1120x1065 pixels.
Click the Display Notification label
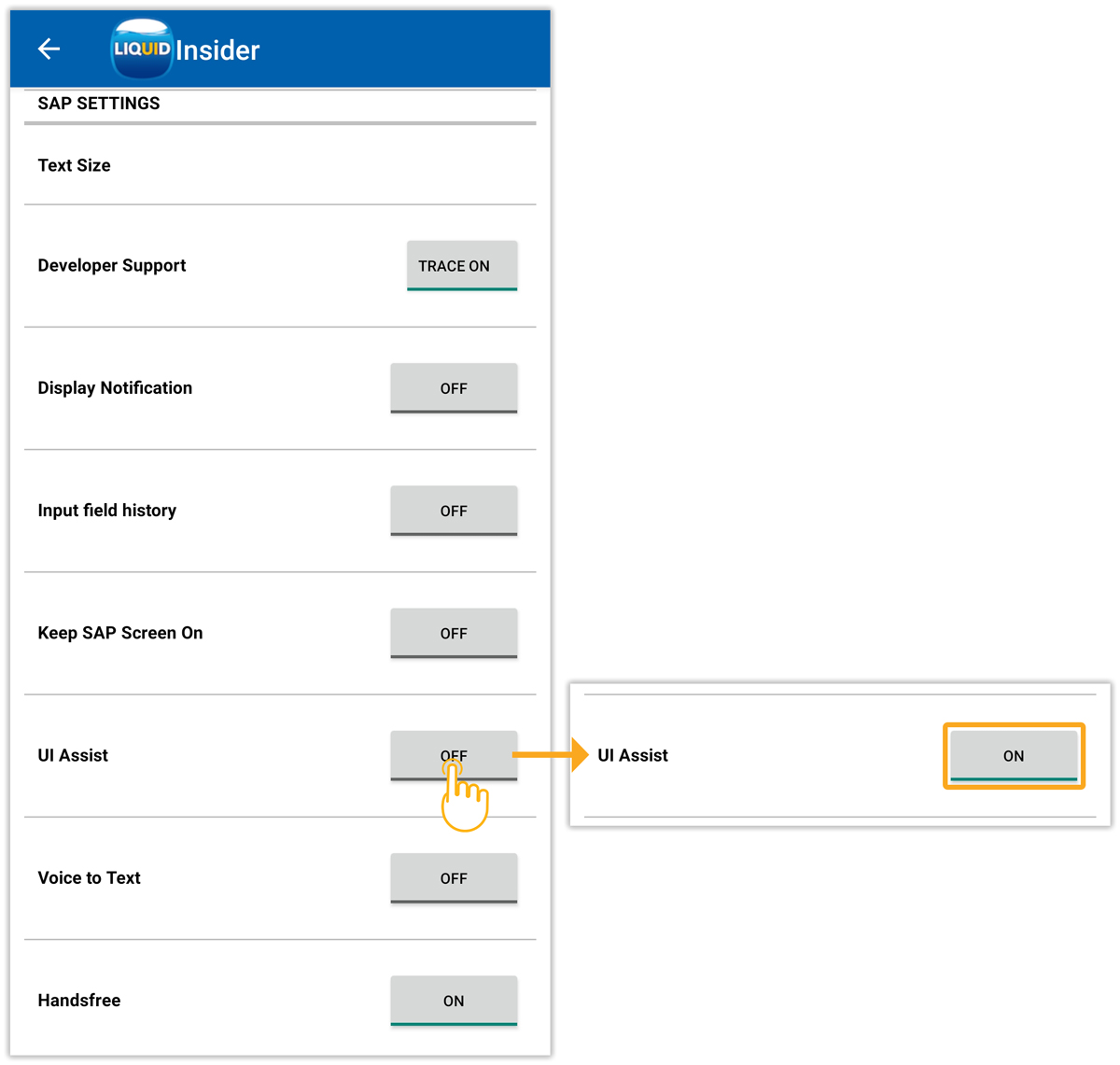click(115, 388)
